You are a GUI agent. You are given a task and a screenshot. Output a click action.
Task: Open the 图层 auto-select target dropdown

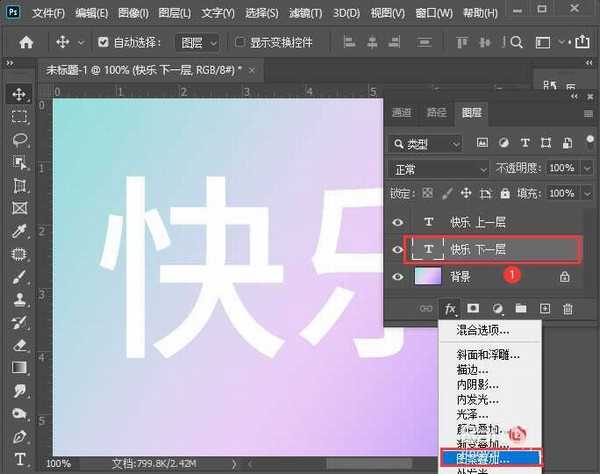(199, 43)
